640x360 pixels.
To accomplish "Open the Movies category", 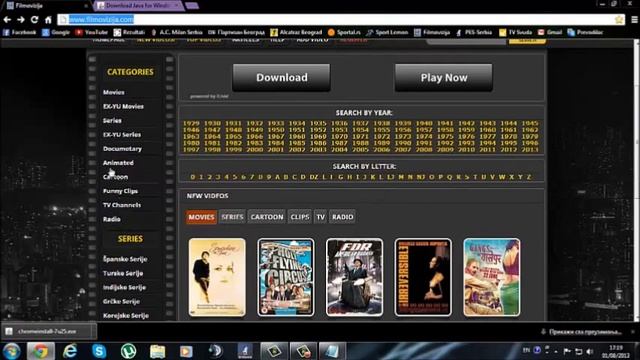I will click(113, 92).
